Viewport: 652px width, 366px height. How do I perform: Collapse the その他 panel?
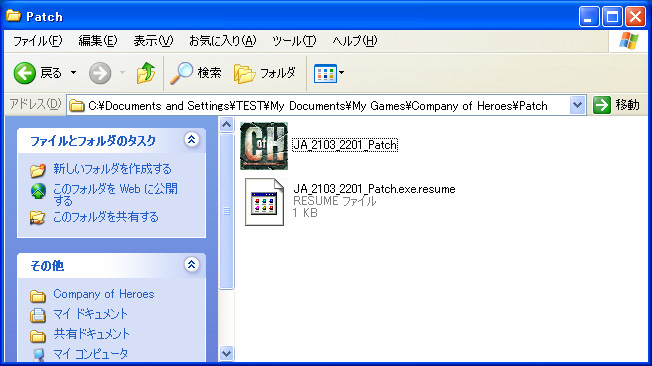(191, 265)
